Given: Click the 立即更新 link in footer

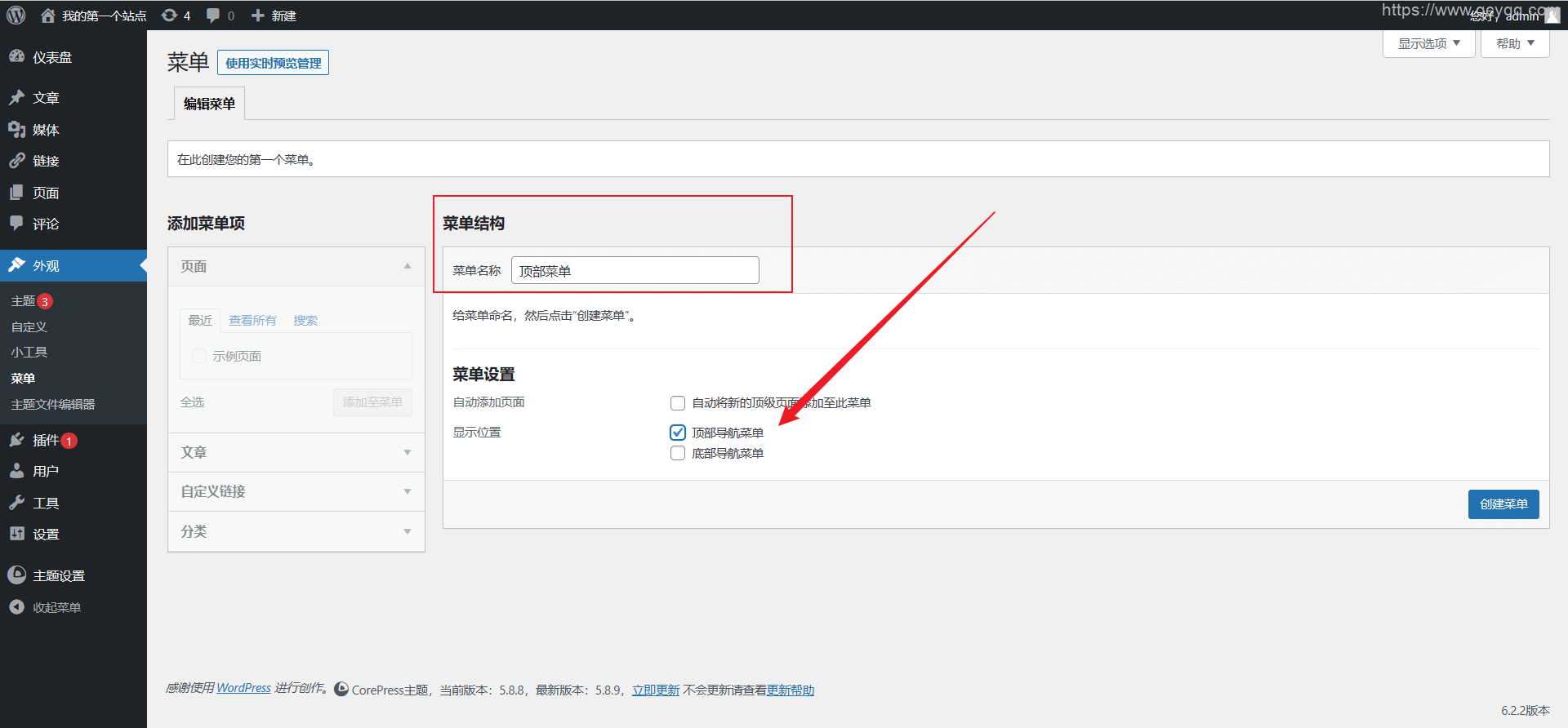Looking at the screenshot, I should (x=655, y=690).
